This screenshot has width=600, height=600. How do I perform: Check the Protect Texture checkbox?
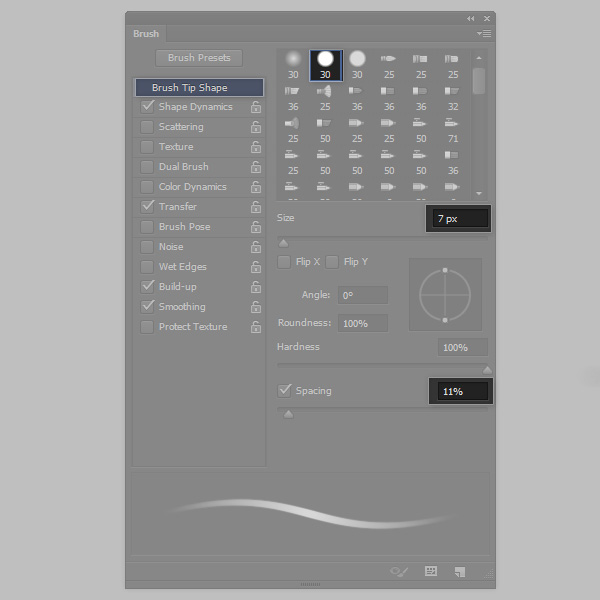tap(147, 327)
